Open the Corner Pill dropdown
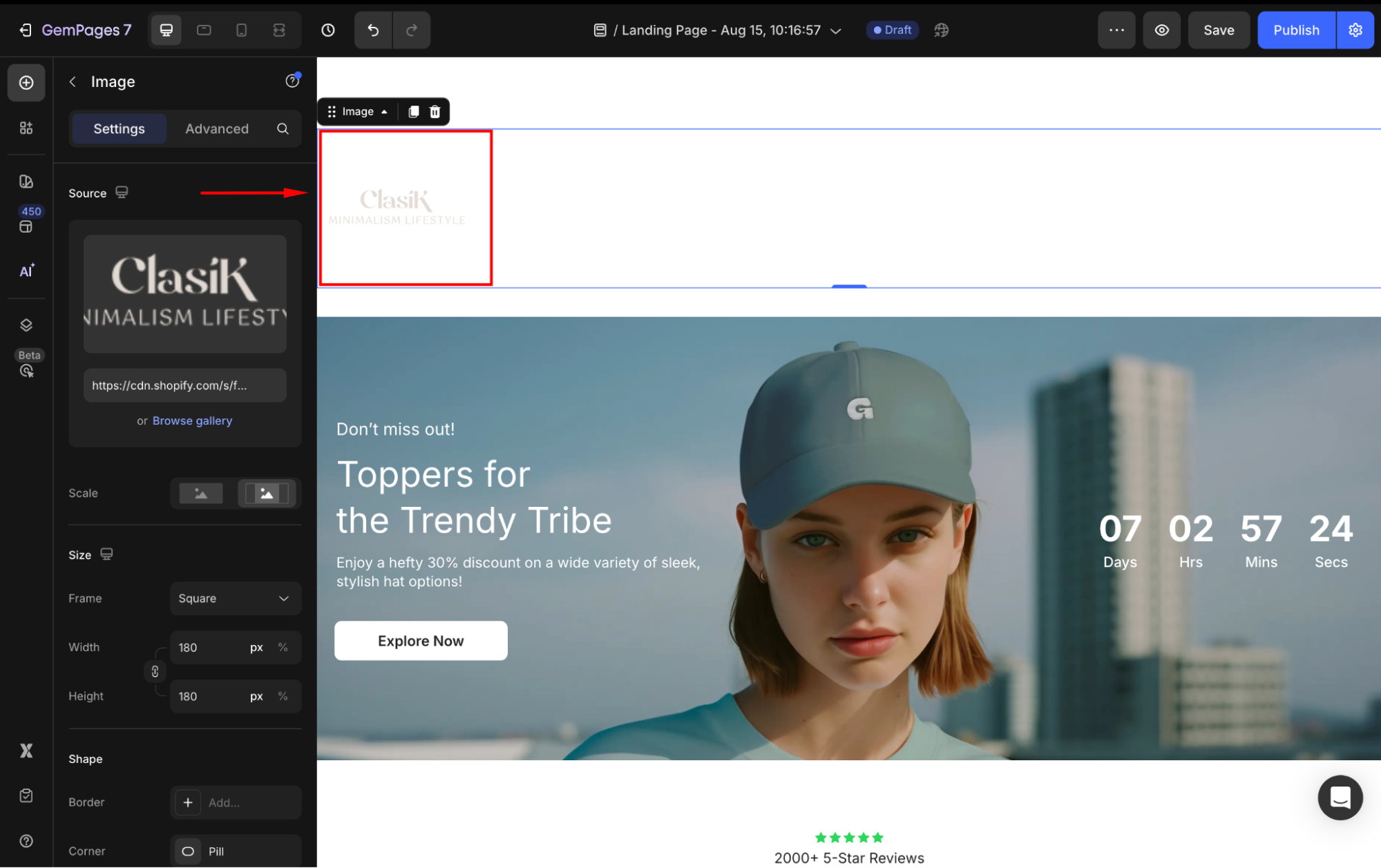 coord(235,851)
